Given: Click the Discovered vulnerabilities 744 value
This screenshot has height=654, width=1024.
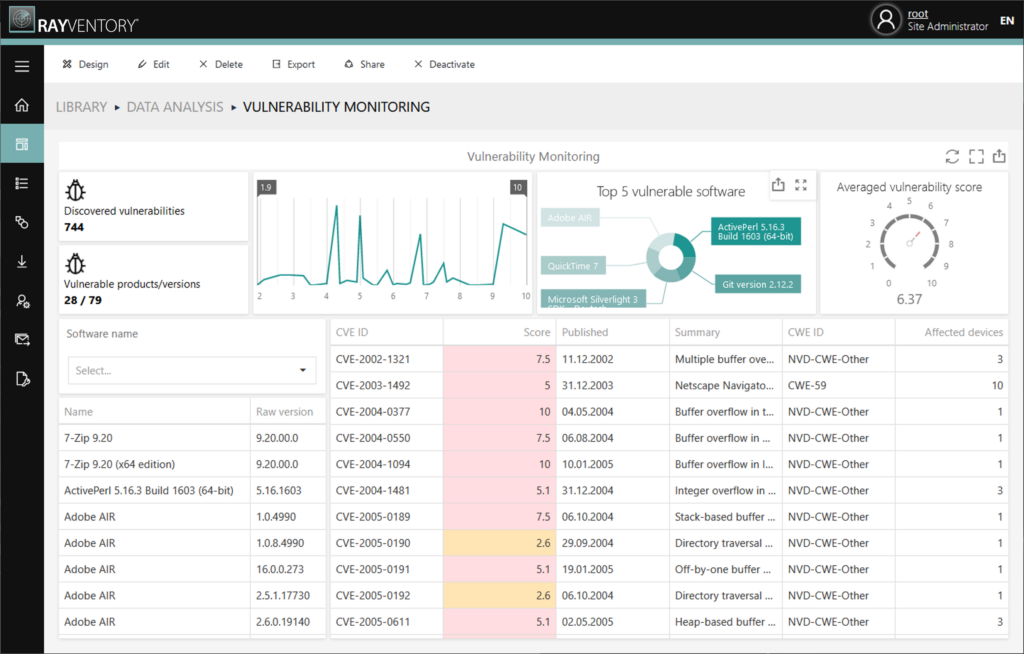Looking at the screenshot, I should tap(74, 227).
